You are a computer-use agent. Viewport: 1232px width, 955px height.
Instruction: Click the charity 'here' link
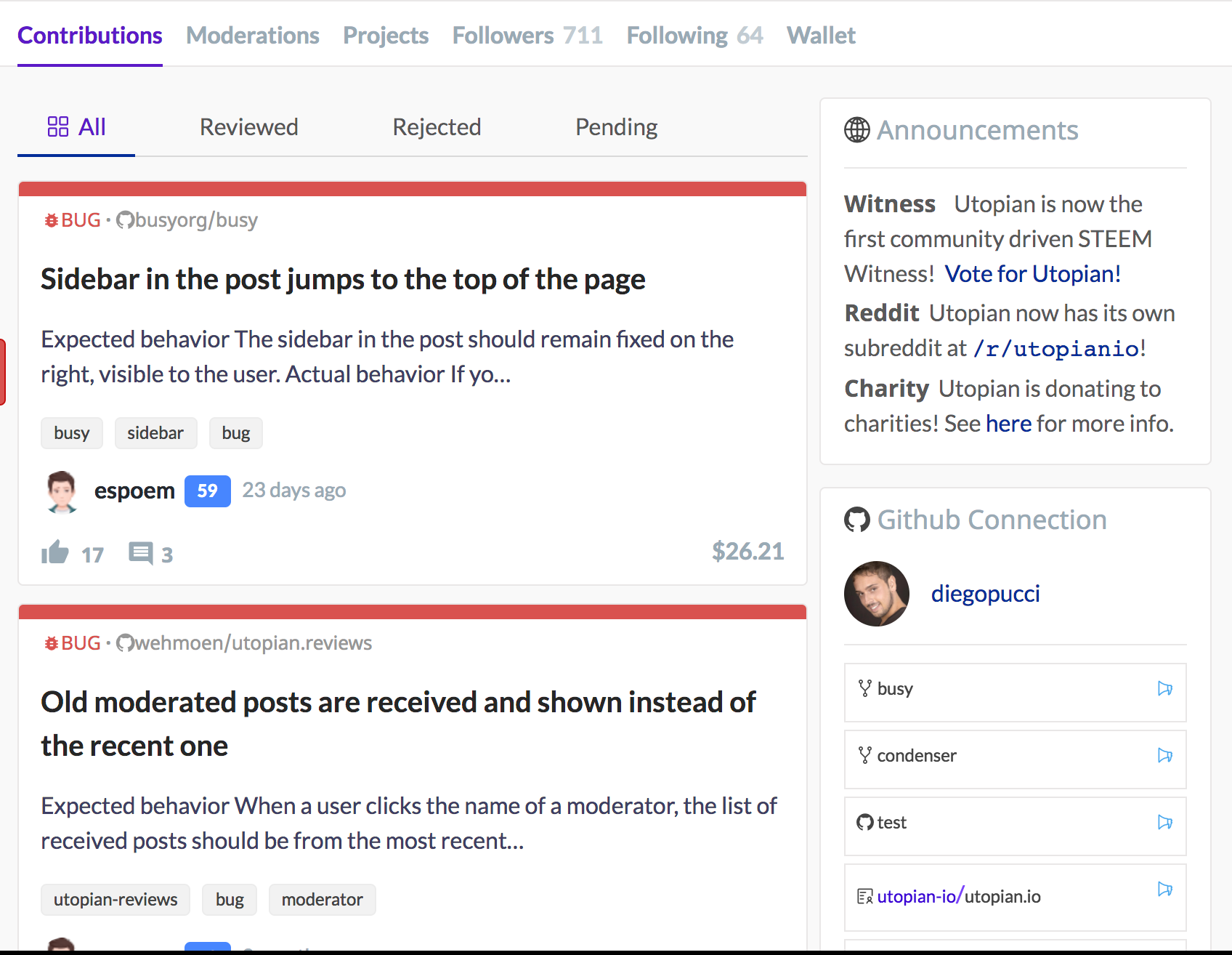(x=1009, y=424)
